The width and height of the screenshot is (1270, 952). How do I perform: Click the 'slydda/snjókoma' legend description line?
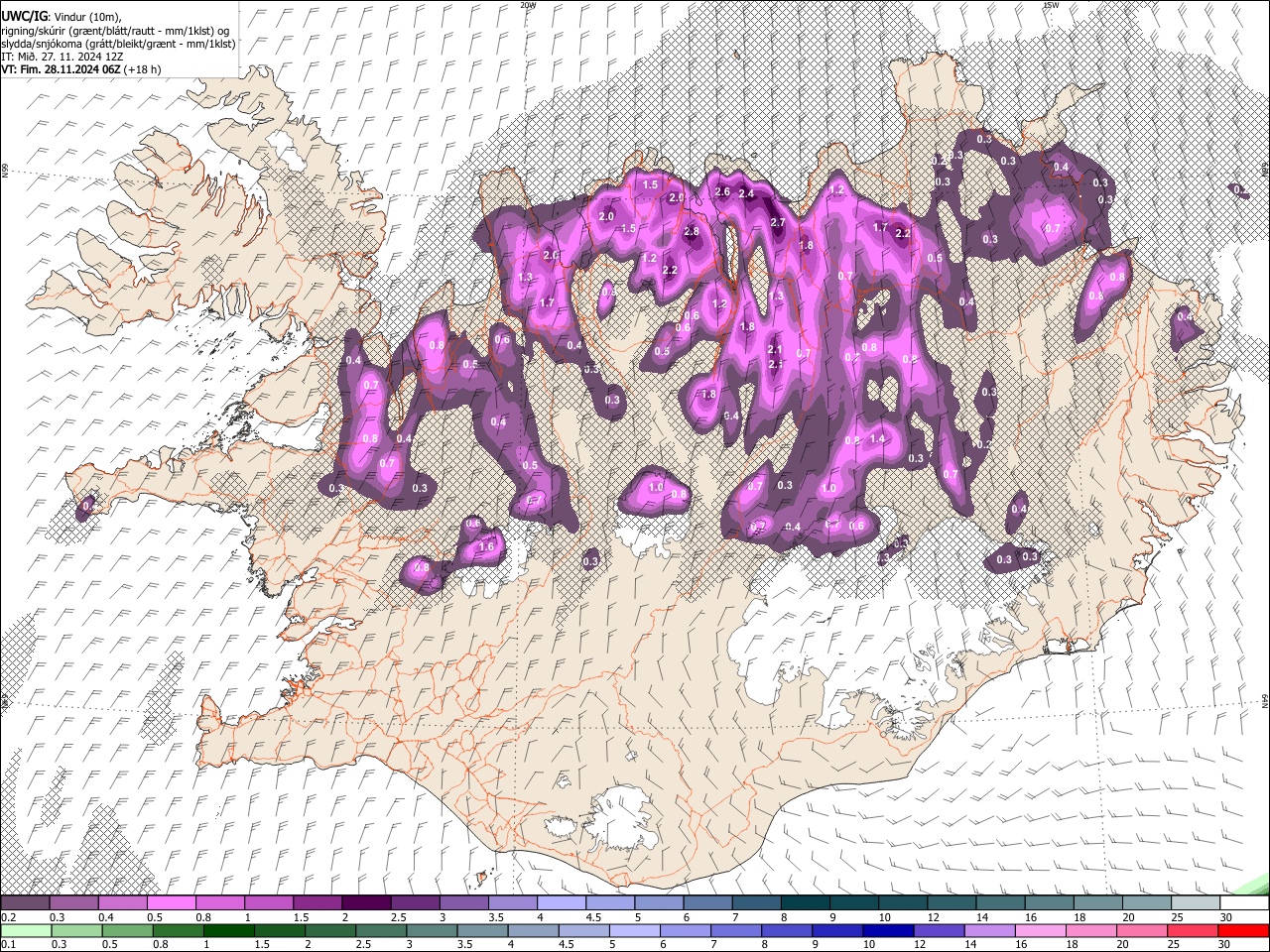(118, 44)
